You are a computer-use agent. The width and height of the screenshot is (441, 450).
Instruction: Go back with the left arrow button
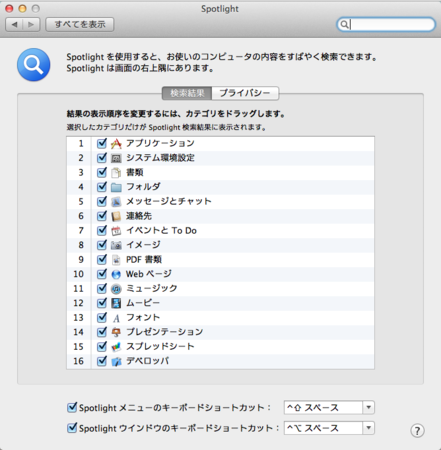click(14, 24)
